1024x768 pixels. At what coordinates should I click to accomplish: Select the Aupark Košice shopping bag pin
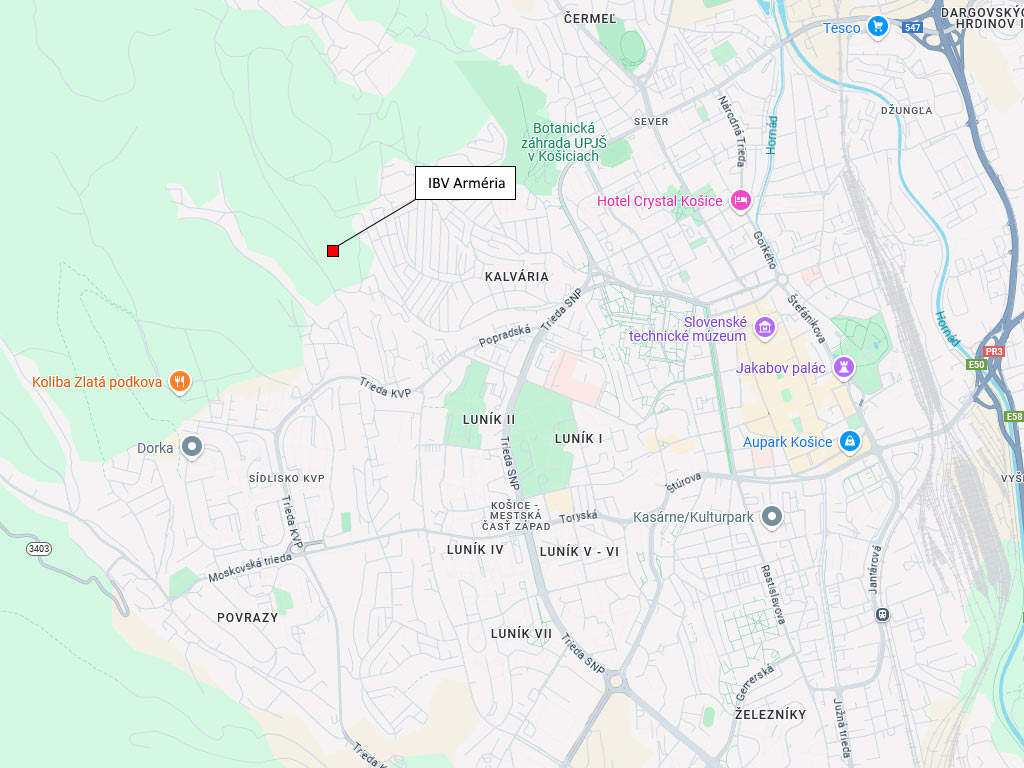pyautogui.click(x=850, y=441)
